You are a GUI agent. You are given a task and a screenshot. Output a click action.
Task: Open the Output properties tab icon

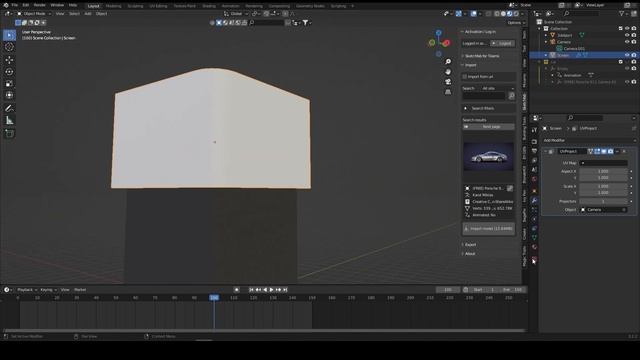point(534,151)
